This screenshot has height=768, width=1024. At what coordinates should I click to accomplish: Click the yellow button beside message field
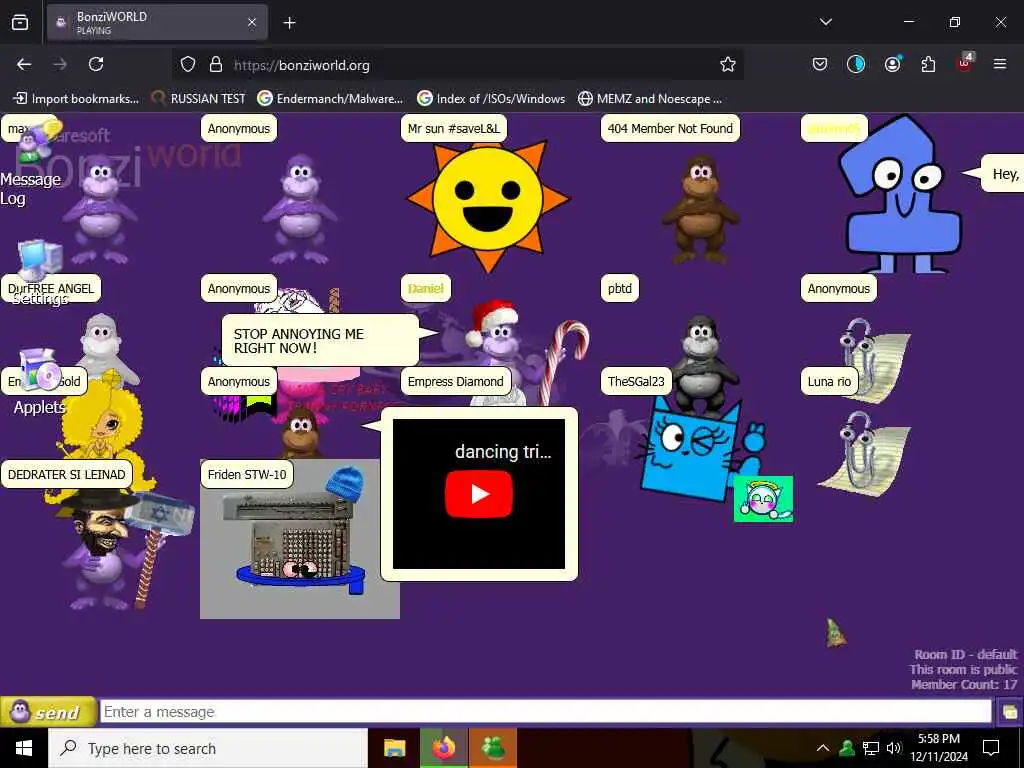point(1009,712)
